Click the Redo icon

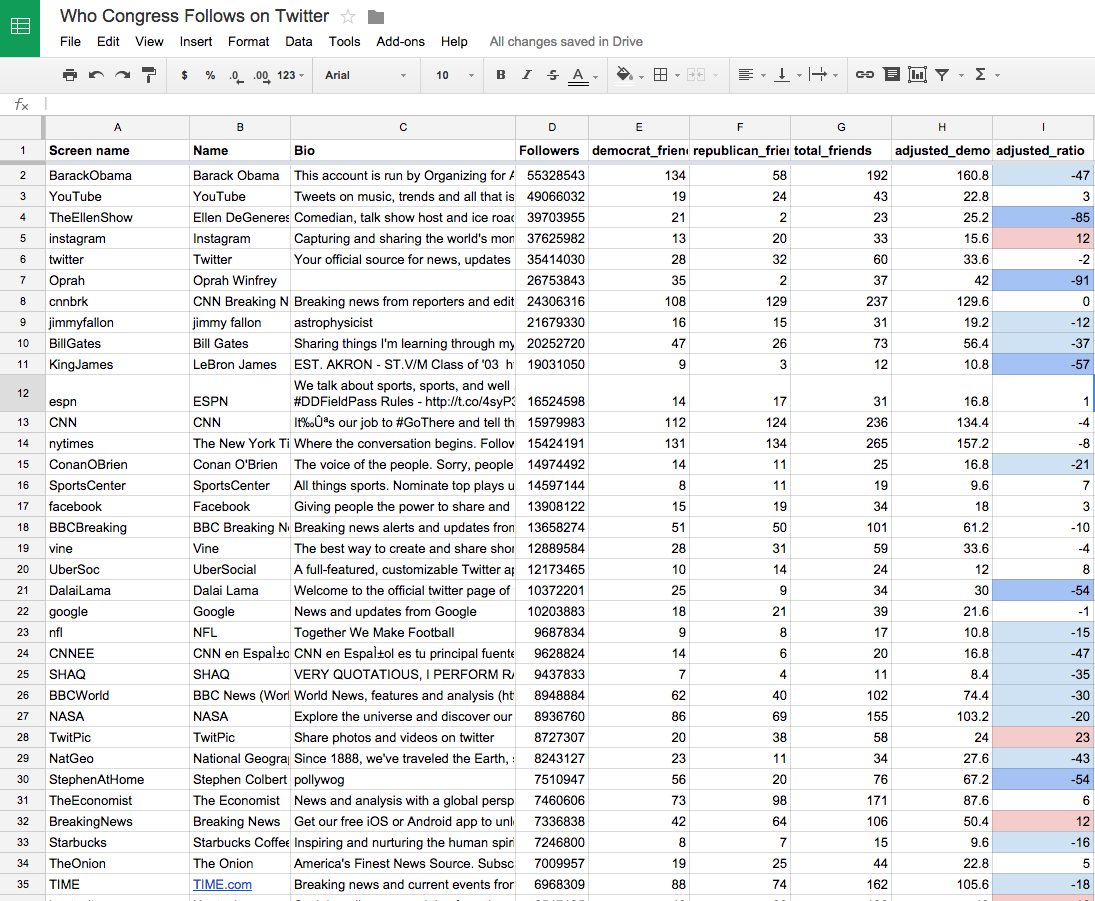pos(122,75)
